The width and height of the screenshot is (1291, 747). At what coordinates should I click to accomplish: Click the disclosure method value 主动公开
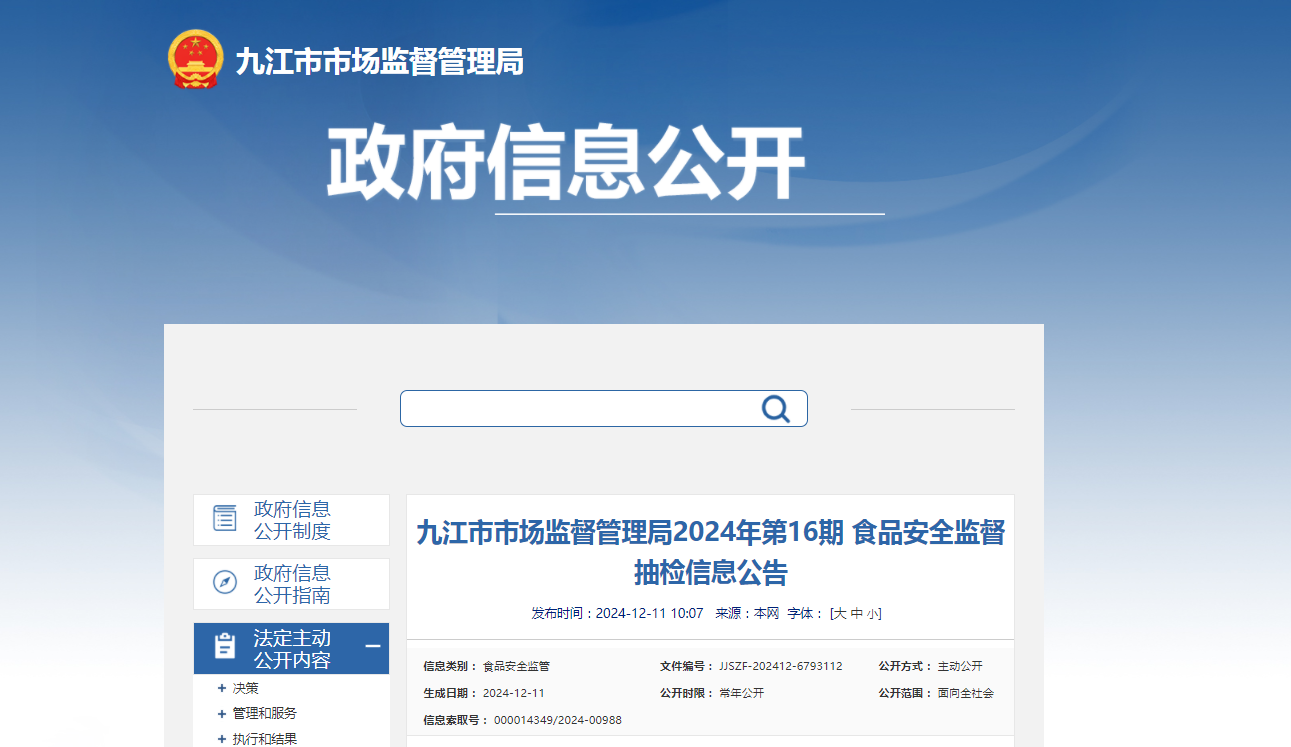coord(960,666)
